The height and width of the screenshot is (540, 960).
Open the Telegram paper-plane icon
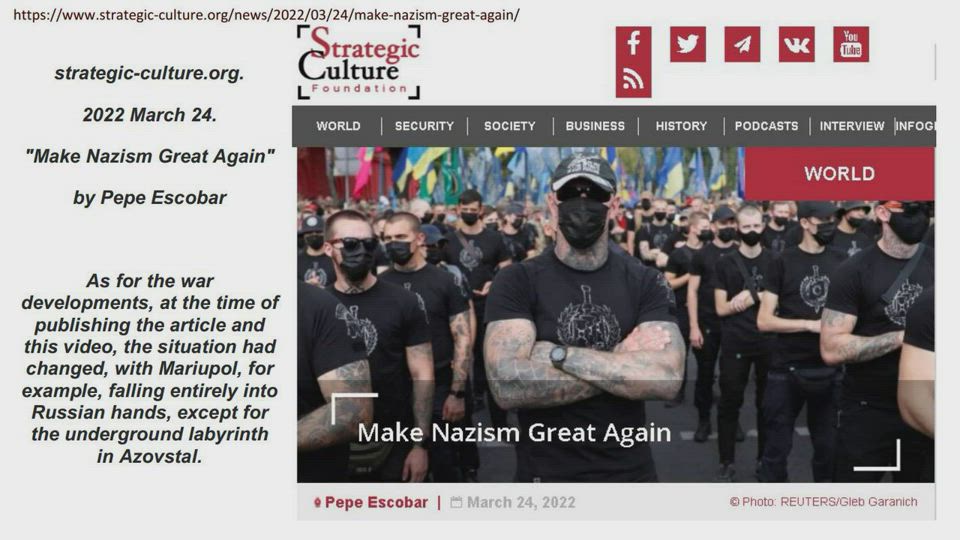point(742,44)
